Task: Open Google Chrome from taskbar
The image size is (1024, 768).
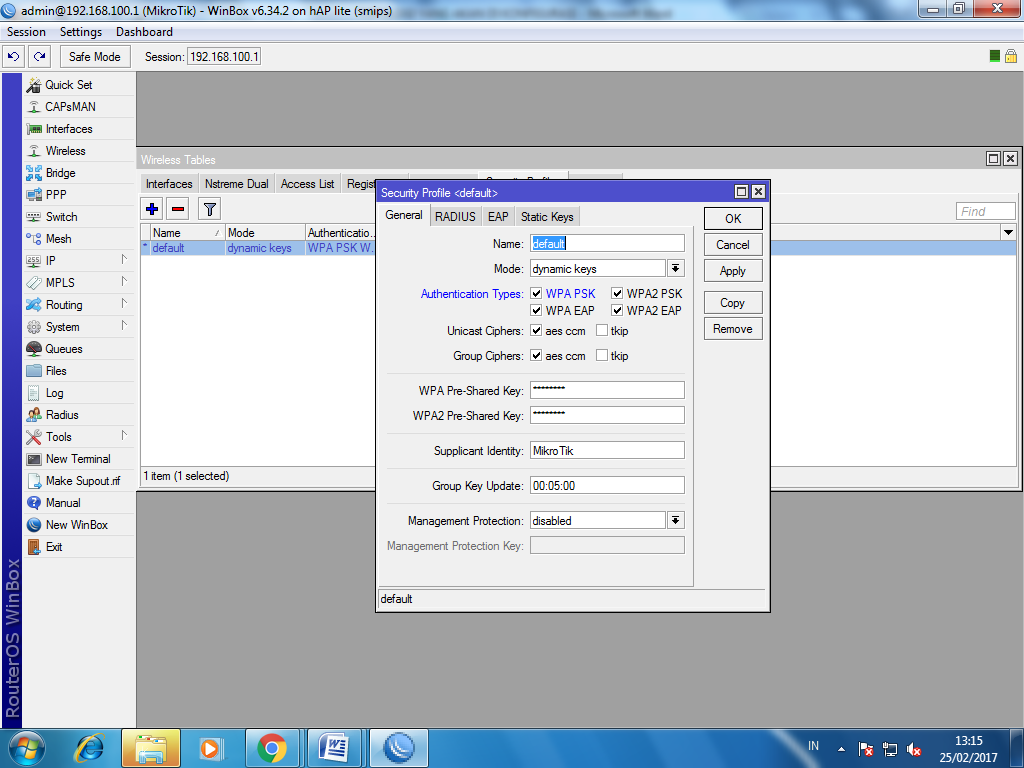Action: (272, 748)
